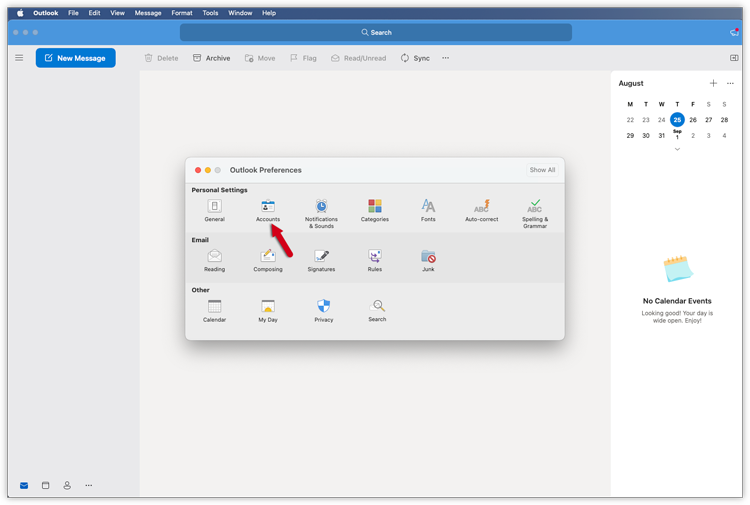The height and width of the screenshot is (505, 750).
Task: Click the Search field
Action: [x=376, y=32]
